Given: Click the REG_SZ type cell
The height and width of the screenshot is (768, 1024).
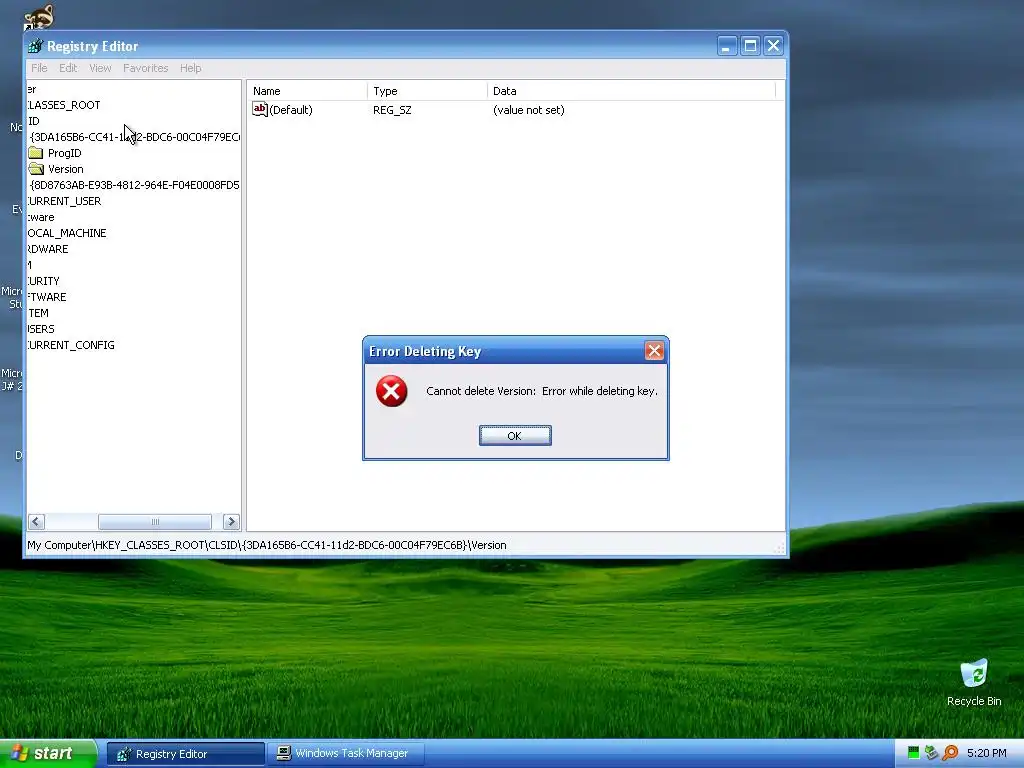Looking at the screenshot, I should click(x=392, y=110).
